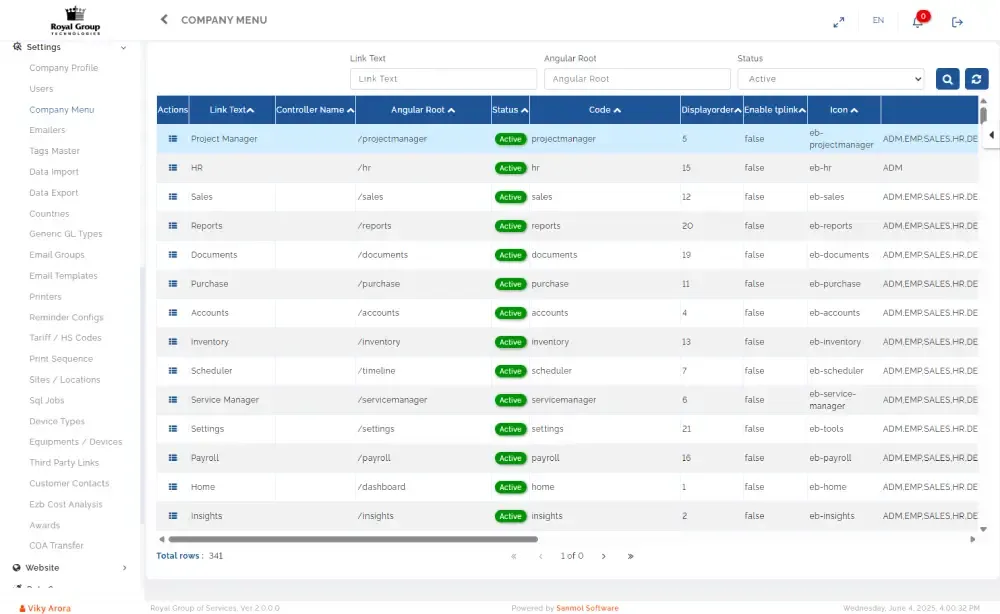This screenshot has width=1000, height=614.
Task: Click the logout icon in header
Action: tap(957, 21)
